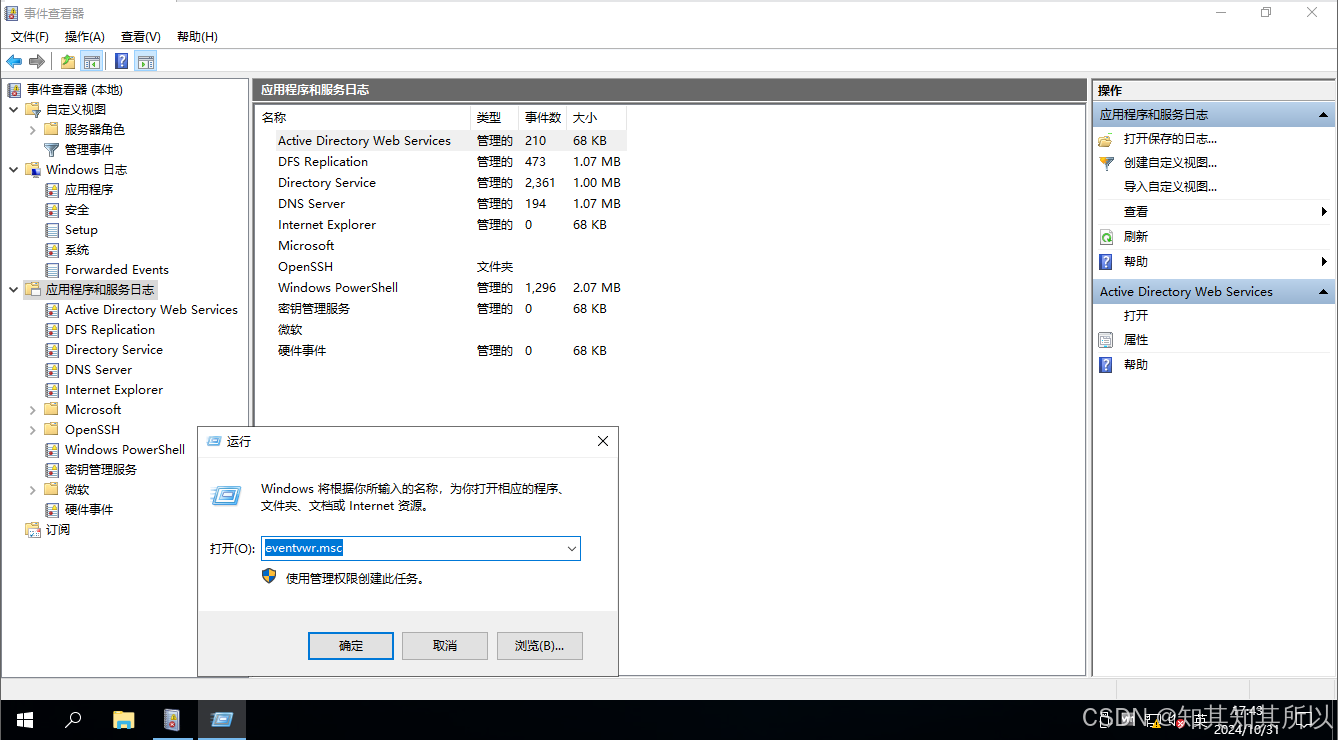Click the Back arrow toolbar icon

click(x=14, y=61)
